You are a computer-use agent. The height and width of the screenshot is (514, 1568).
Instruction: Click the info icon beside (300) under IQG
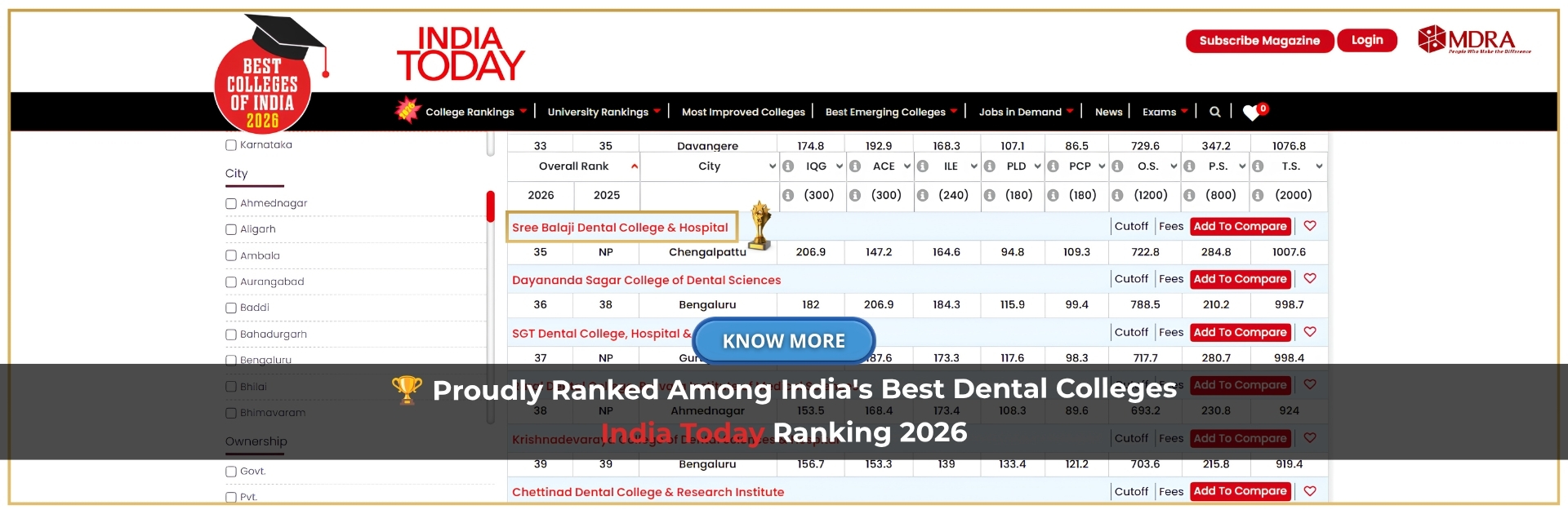[788, 196]
